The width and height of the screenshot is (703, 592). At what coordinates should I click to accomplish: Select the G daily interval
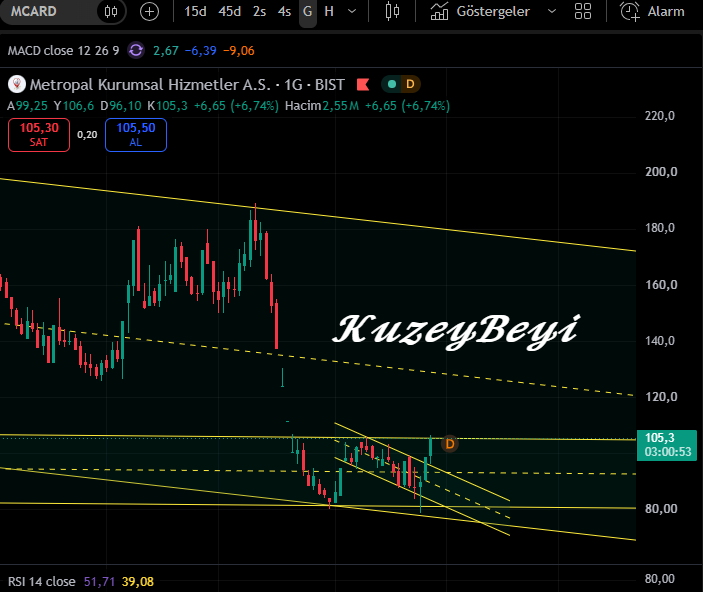(x=308, y=11)
